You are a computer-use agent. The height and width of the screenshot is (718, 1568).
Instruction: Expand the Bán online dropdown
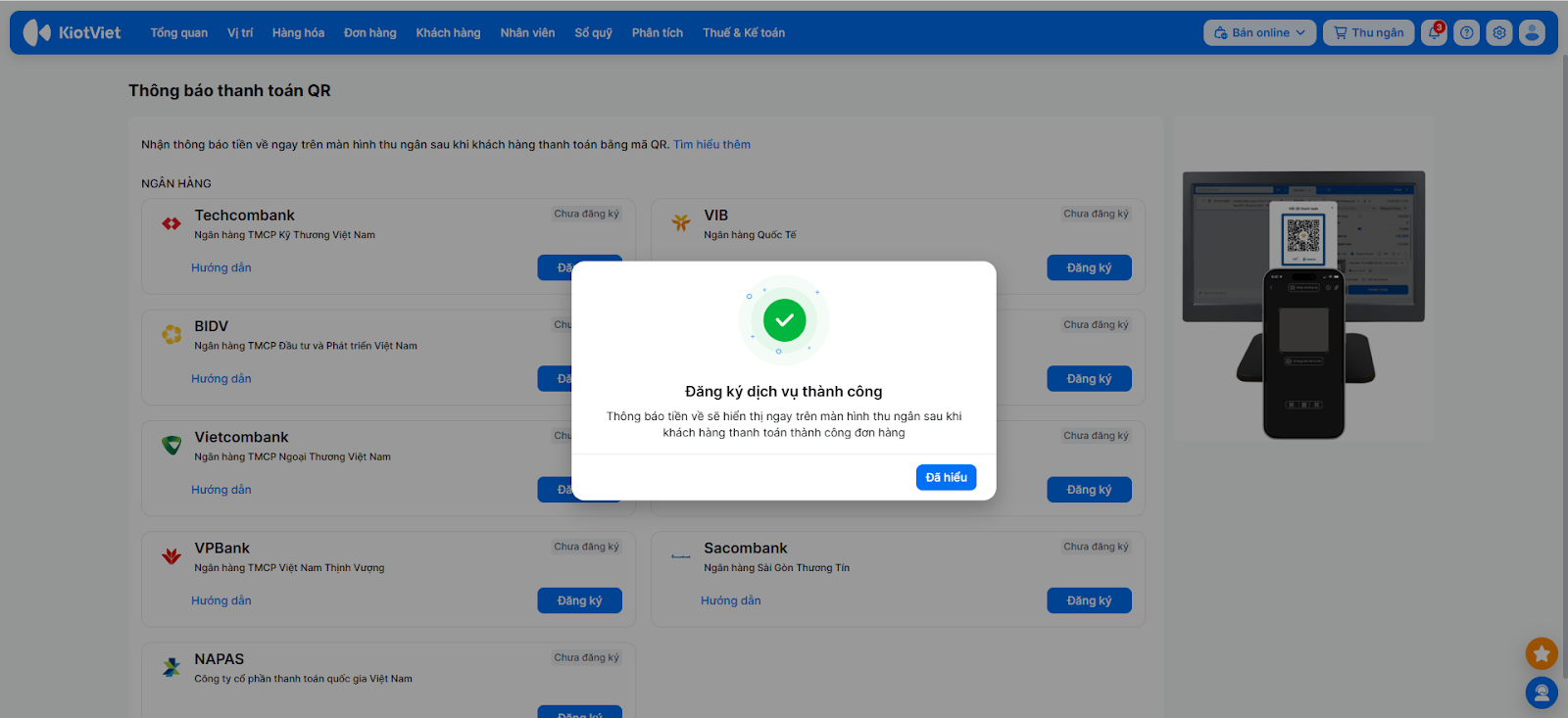tap(1259, 32)
